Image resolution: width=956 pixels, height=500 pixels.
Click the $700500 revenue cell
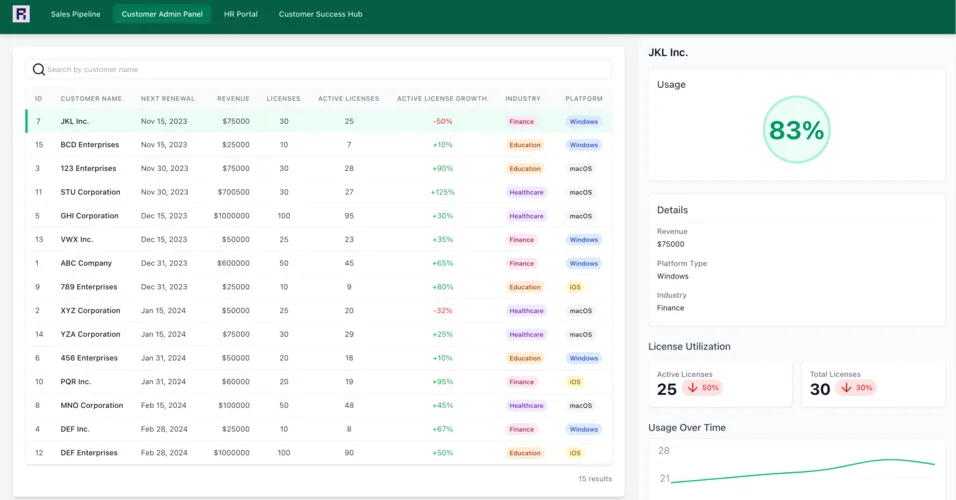pos(234,192)
